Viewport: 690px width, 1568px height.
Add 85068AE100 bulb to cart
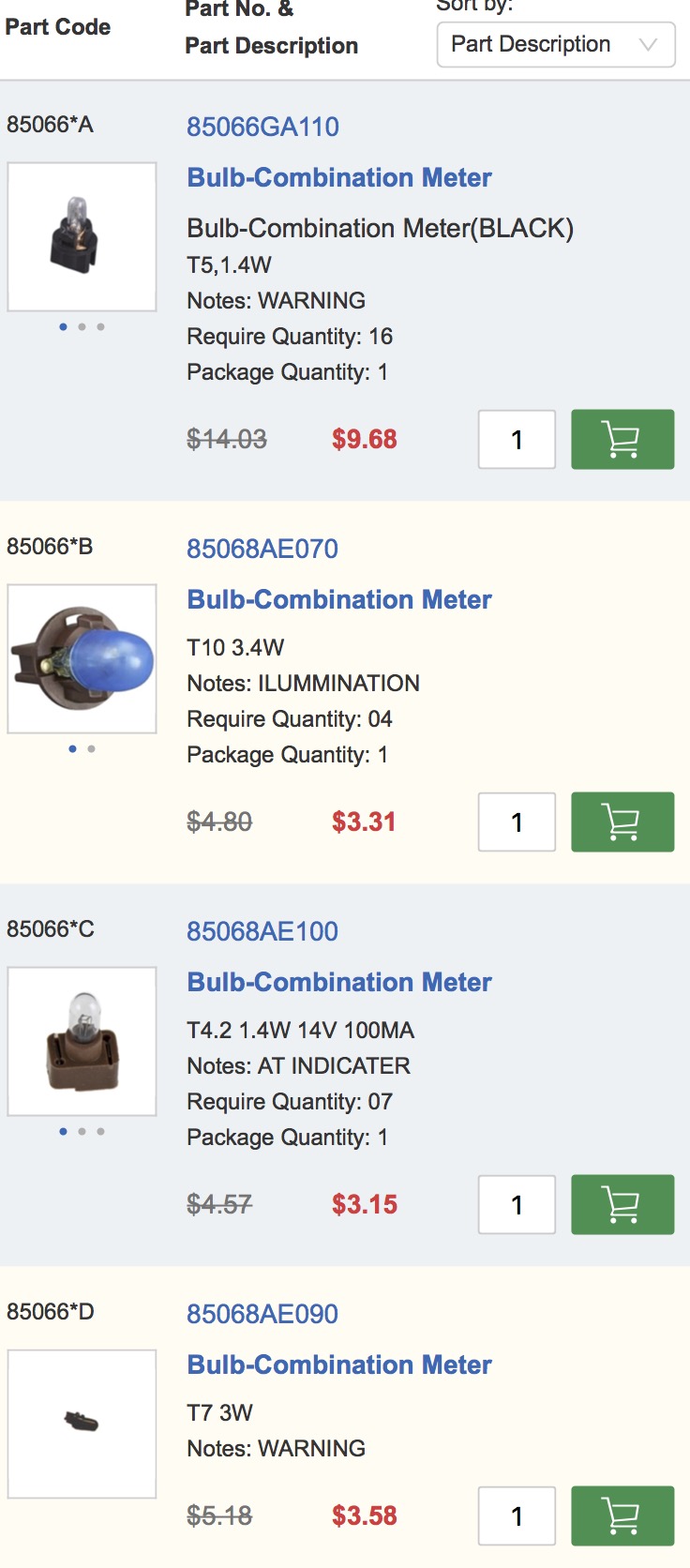pos(622,1204)
